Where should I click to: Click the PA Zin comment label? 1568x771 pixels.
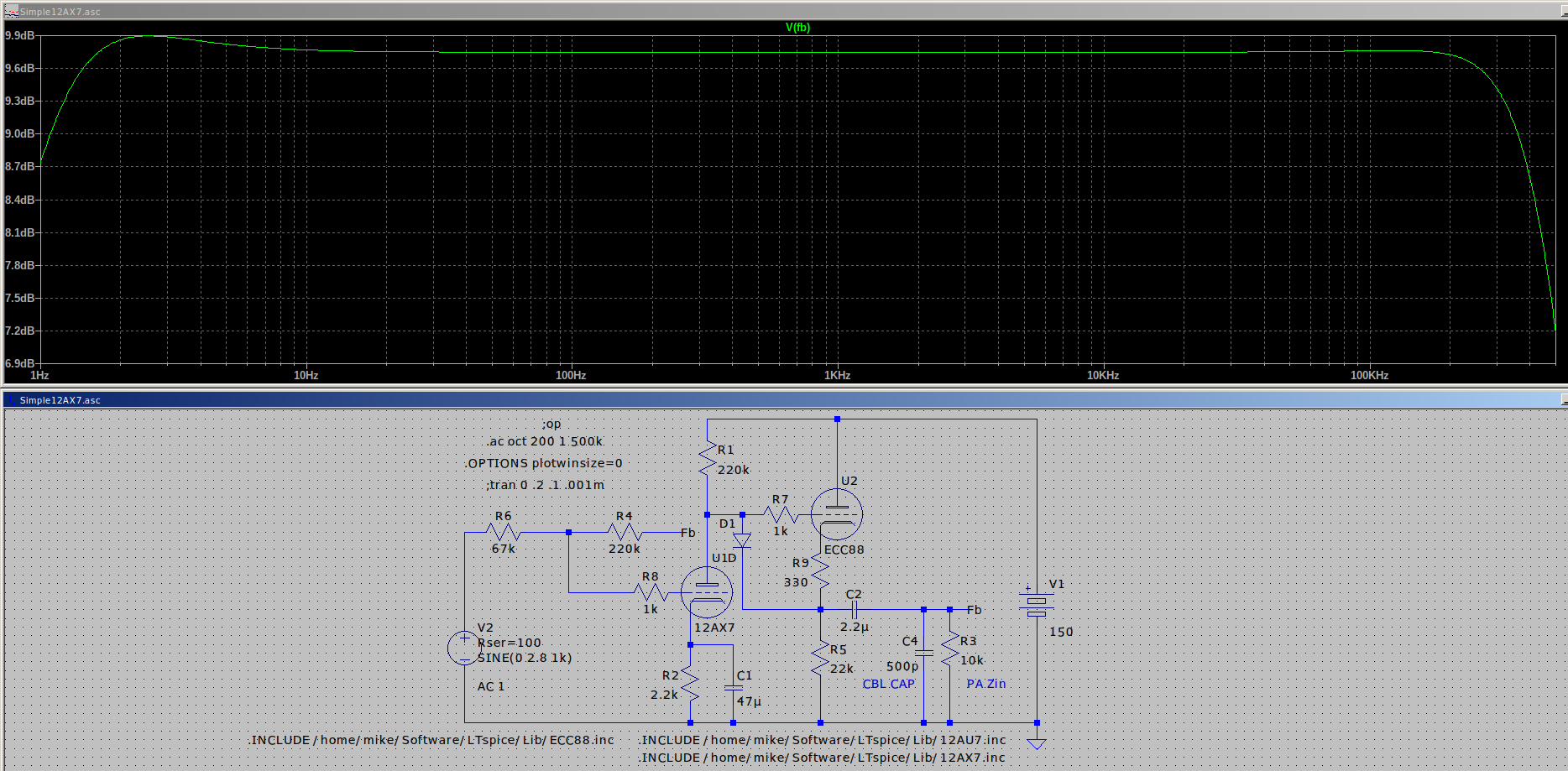(986, 684)
